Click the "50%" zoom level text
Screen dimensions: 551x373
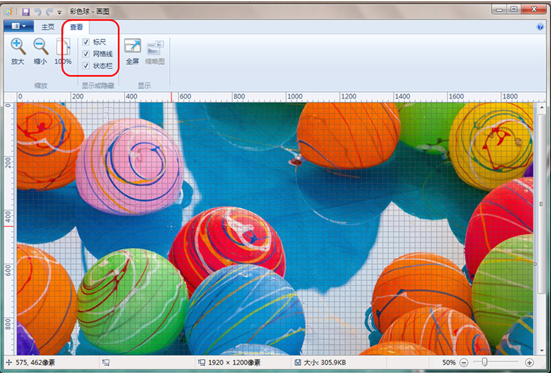point(449,362)
